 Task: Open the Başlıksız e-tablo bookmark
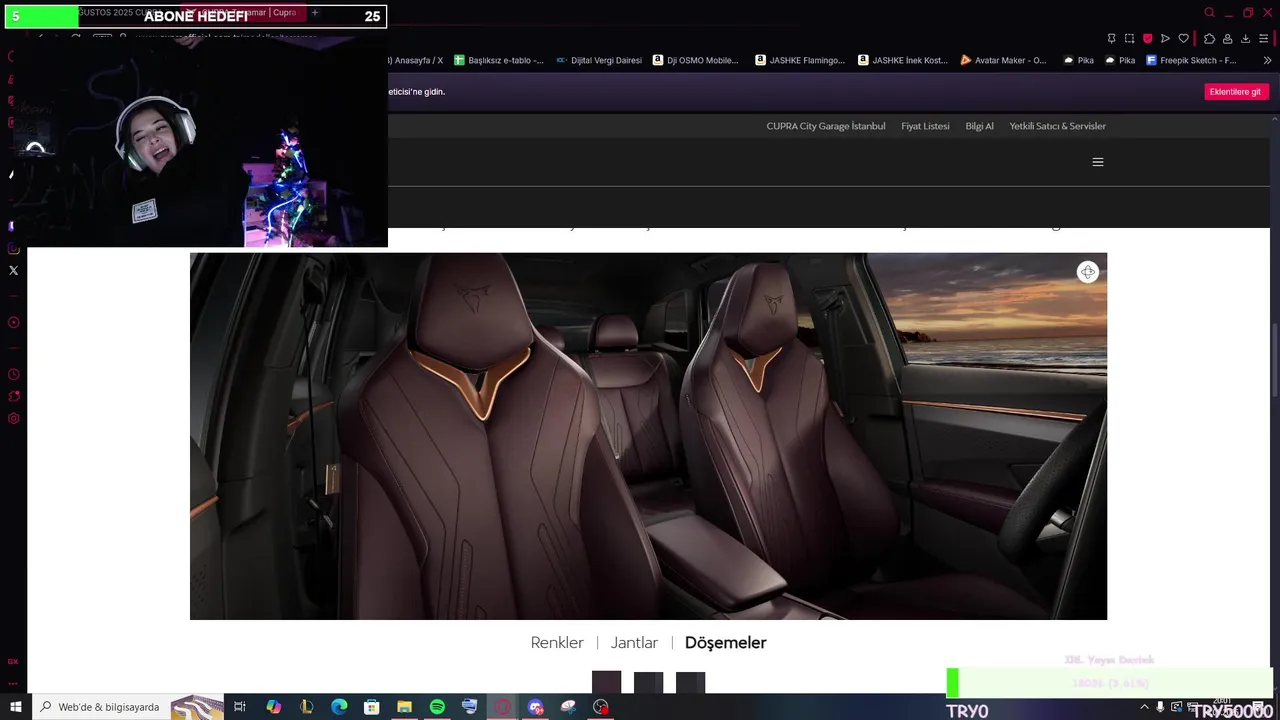tap(499, 60)
